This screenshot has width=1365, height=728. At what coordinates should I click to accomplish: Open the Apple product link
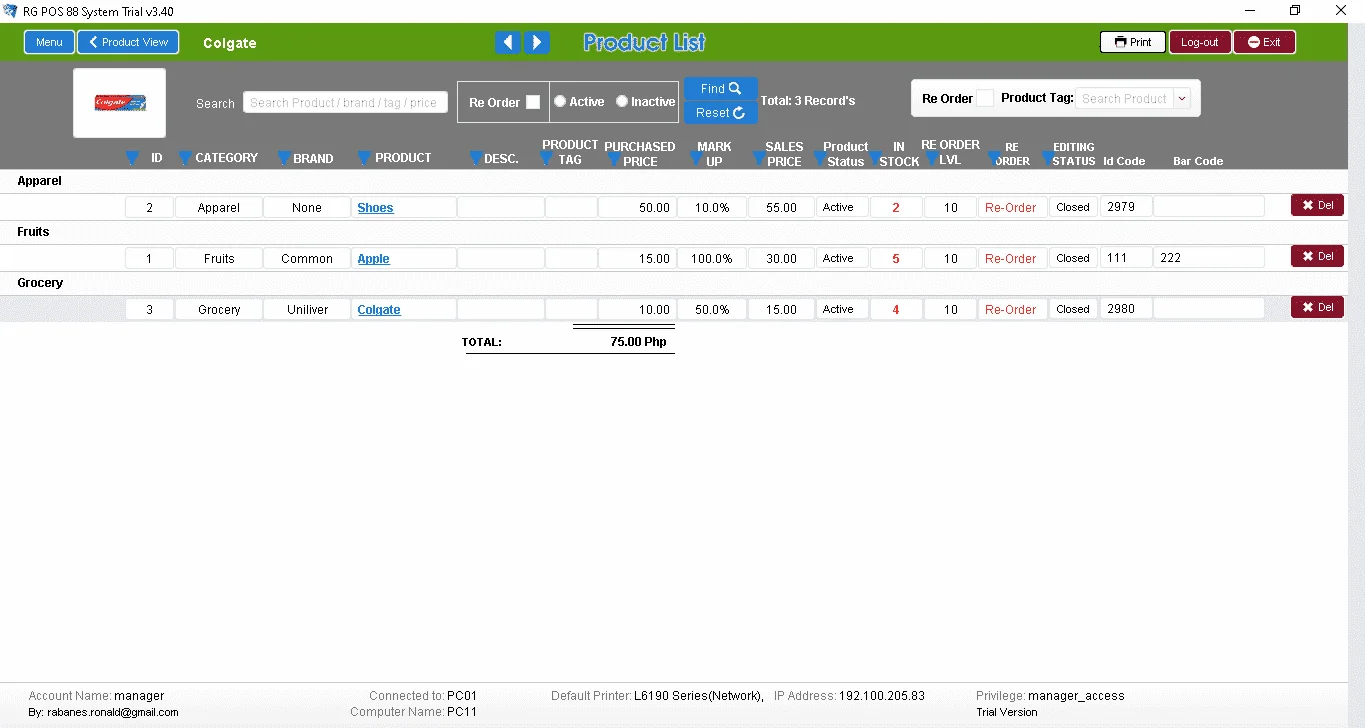click(x=373, y=259)
